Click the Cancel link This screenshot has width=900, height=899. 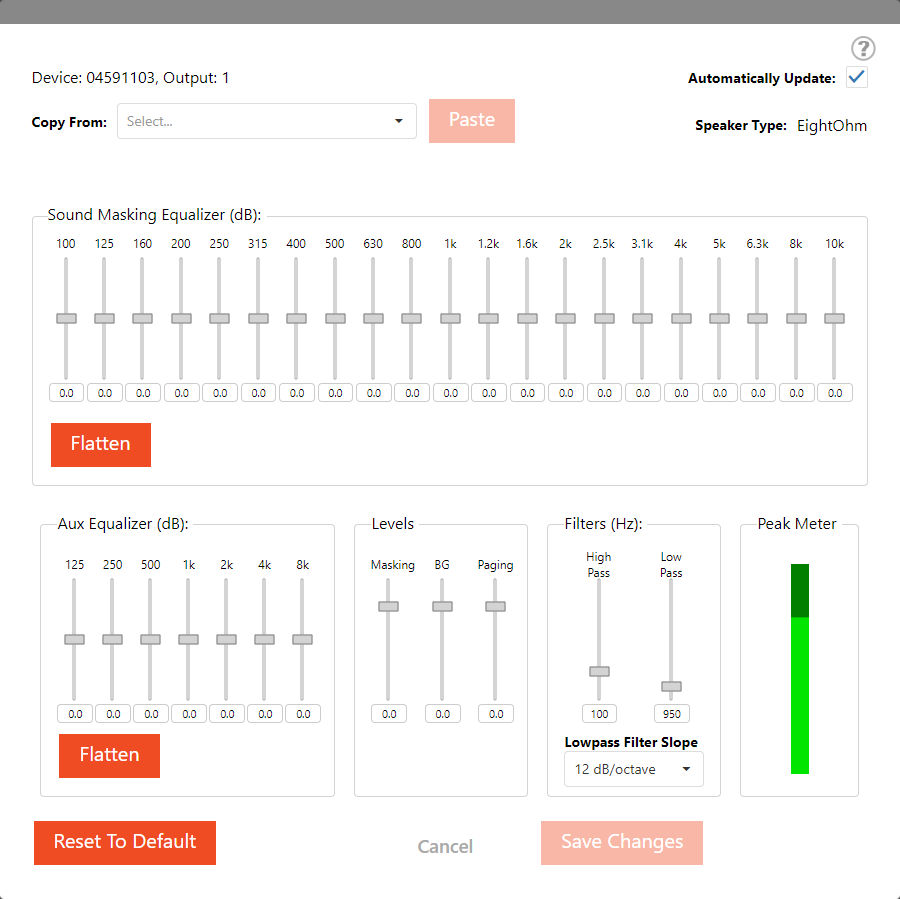(445, 846)
